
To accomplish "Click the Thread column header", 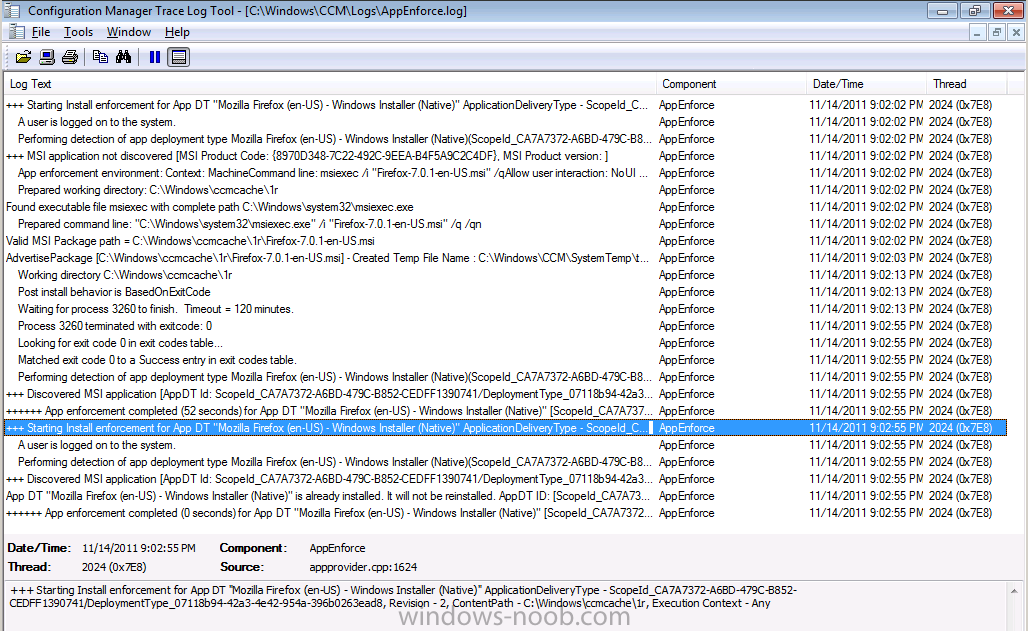I will (967, 84).
